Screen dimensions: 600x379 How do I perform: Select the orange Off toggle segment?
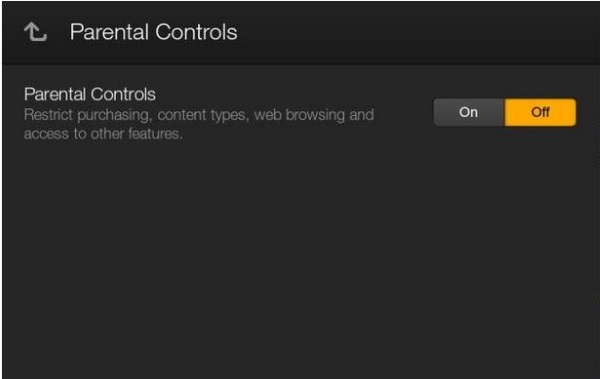[x=540, y=112]
